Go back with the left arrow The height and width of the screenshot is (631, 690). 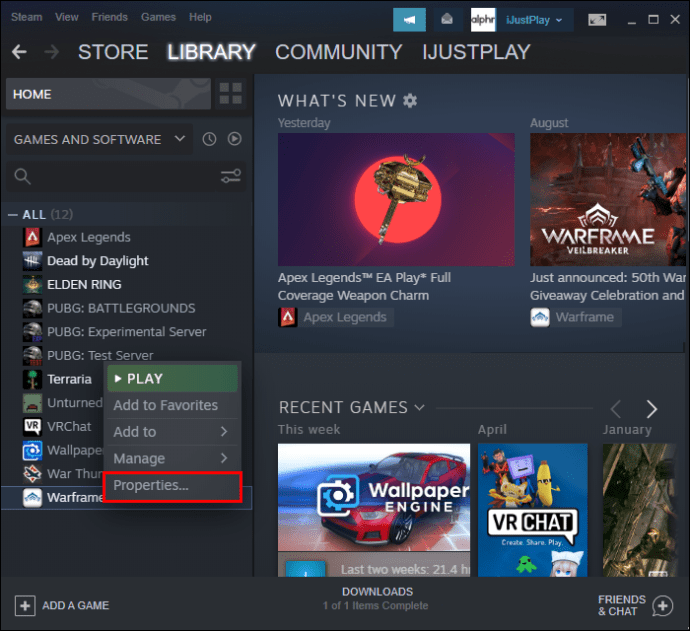(x=19, y=52)
